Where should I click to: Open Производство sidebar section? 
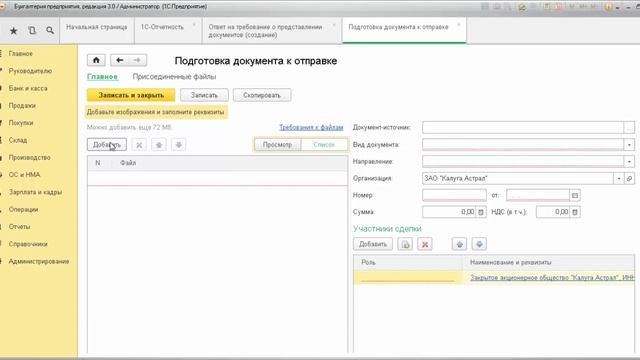click(x=29, y=158)
